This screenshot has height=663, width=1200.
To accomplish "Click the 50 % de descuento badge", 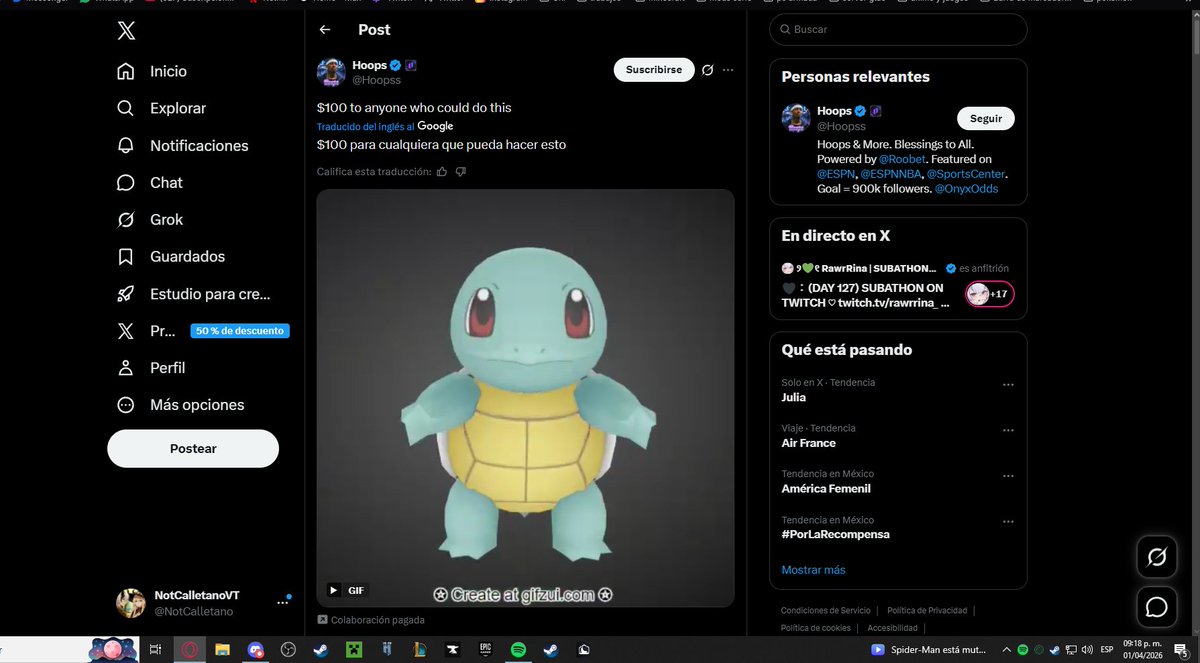I will pos(240,331).
